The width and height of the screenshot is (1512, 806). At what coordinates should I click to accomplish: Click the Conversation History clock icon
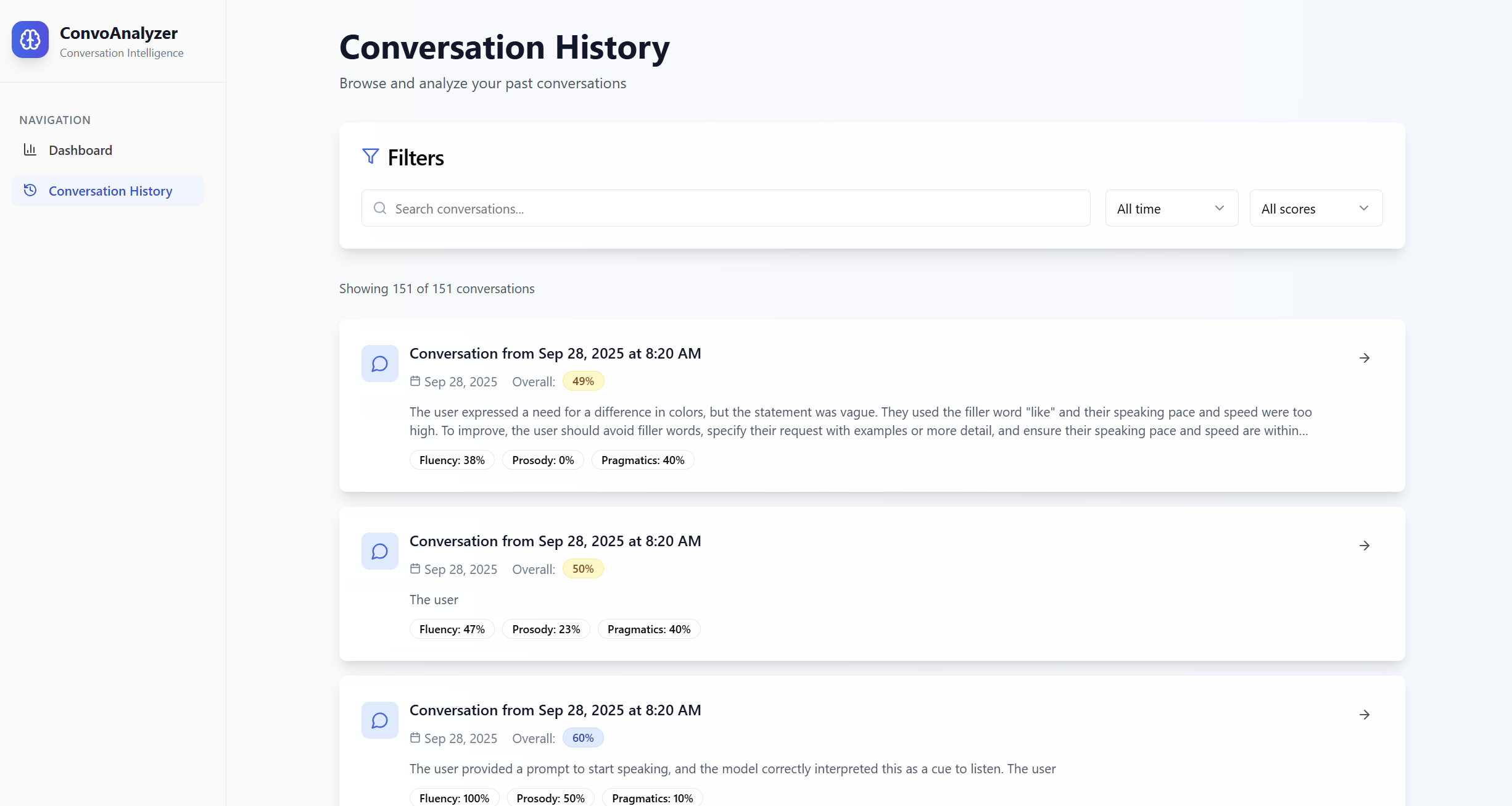pos(30,190)
